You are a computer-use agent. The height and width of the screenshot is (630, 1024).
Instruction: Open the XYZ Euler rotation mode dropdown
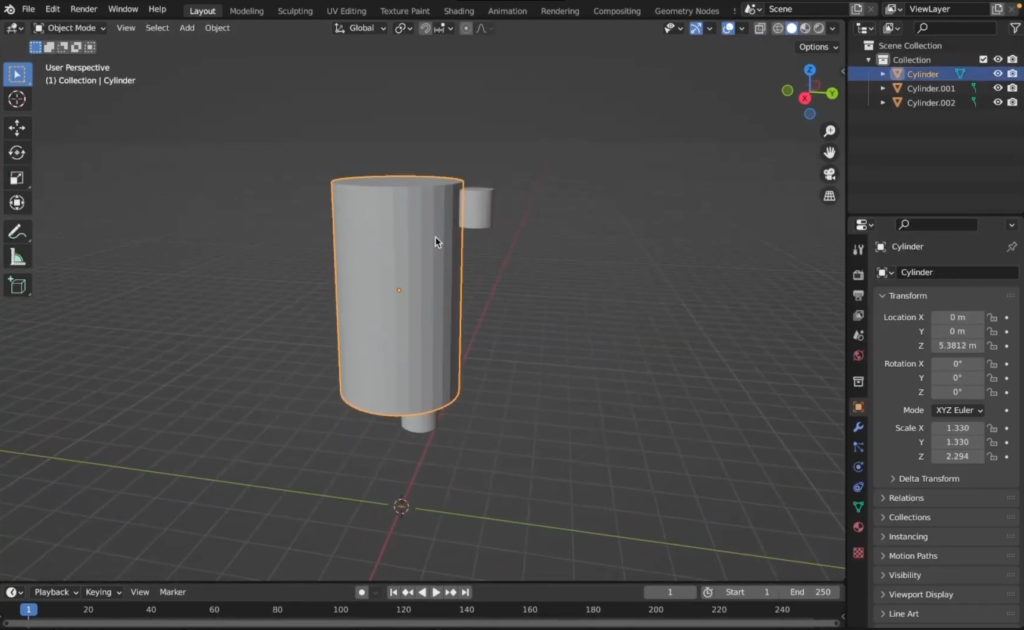[x=958, y=410]
